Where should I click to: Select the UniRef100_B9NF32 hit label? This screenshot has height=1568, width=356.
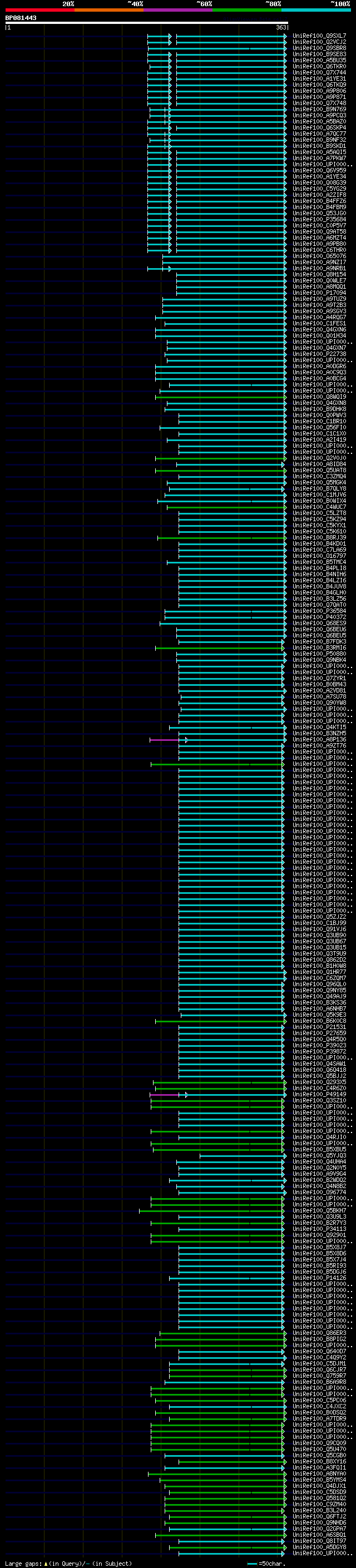(x=319, y=140)
